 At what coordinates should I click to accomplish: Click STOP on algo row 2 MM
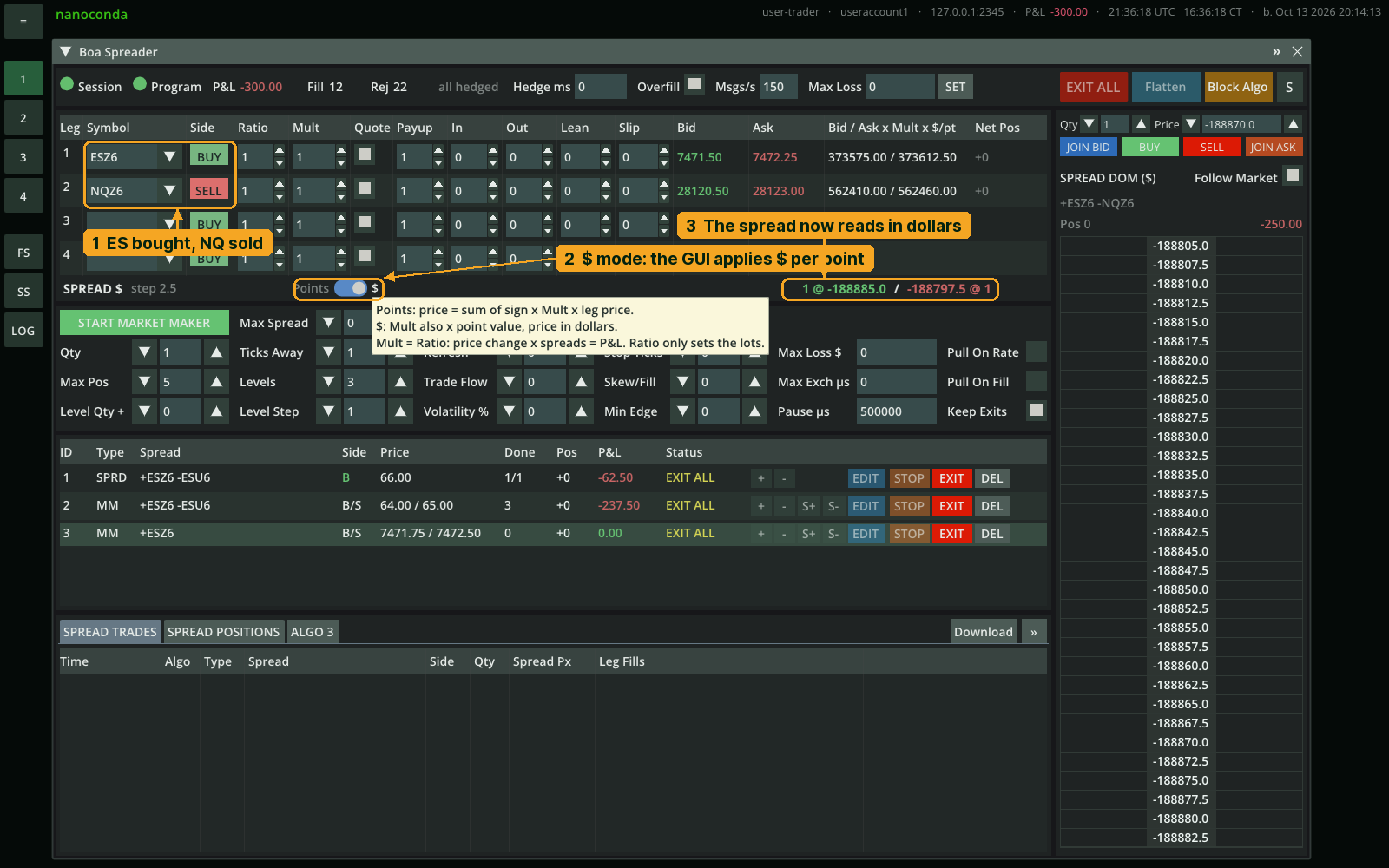909,506
